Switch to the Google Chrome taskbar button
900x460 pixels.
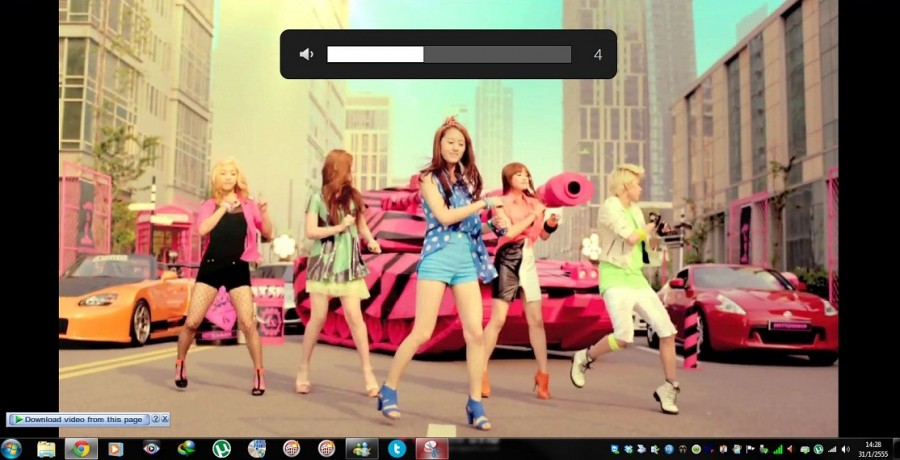point(81,449)
